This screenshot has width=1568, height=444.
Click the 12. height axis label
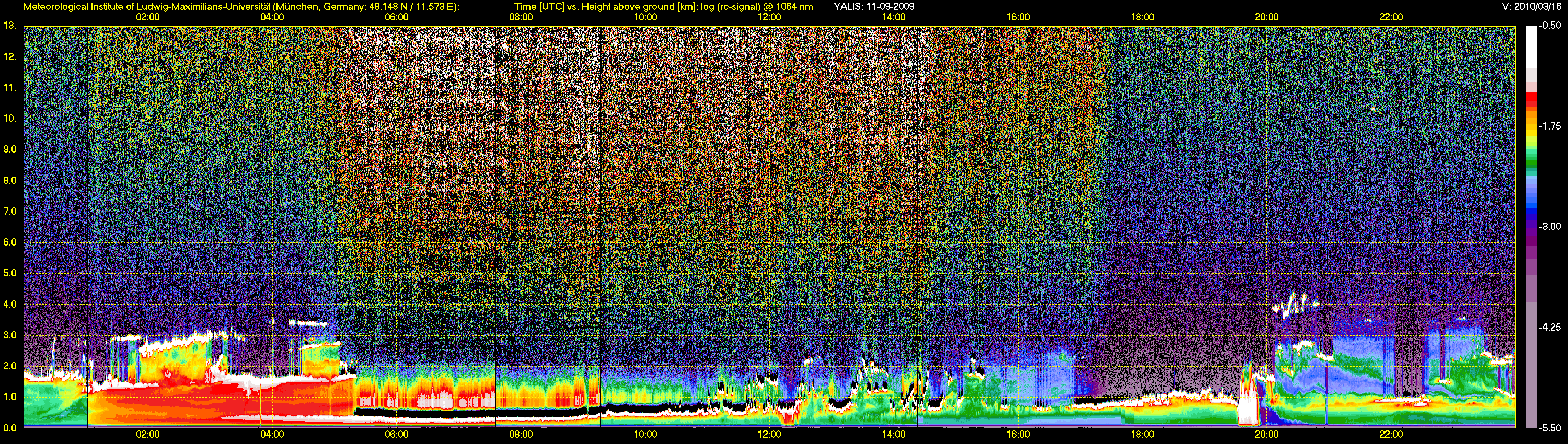coord(10,56)
